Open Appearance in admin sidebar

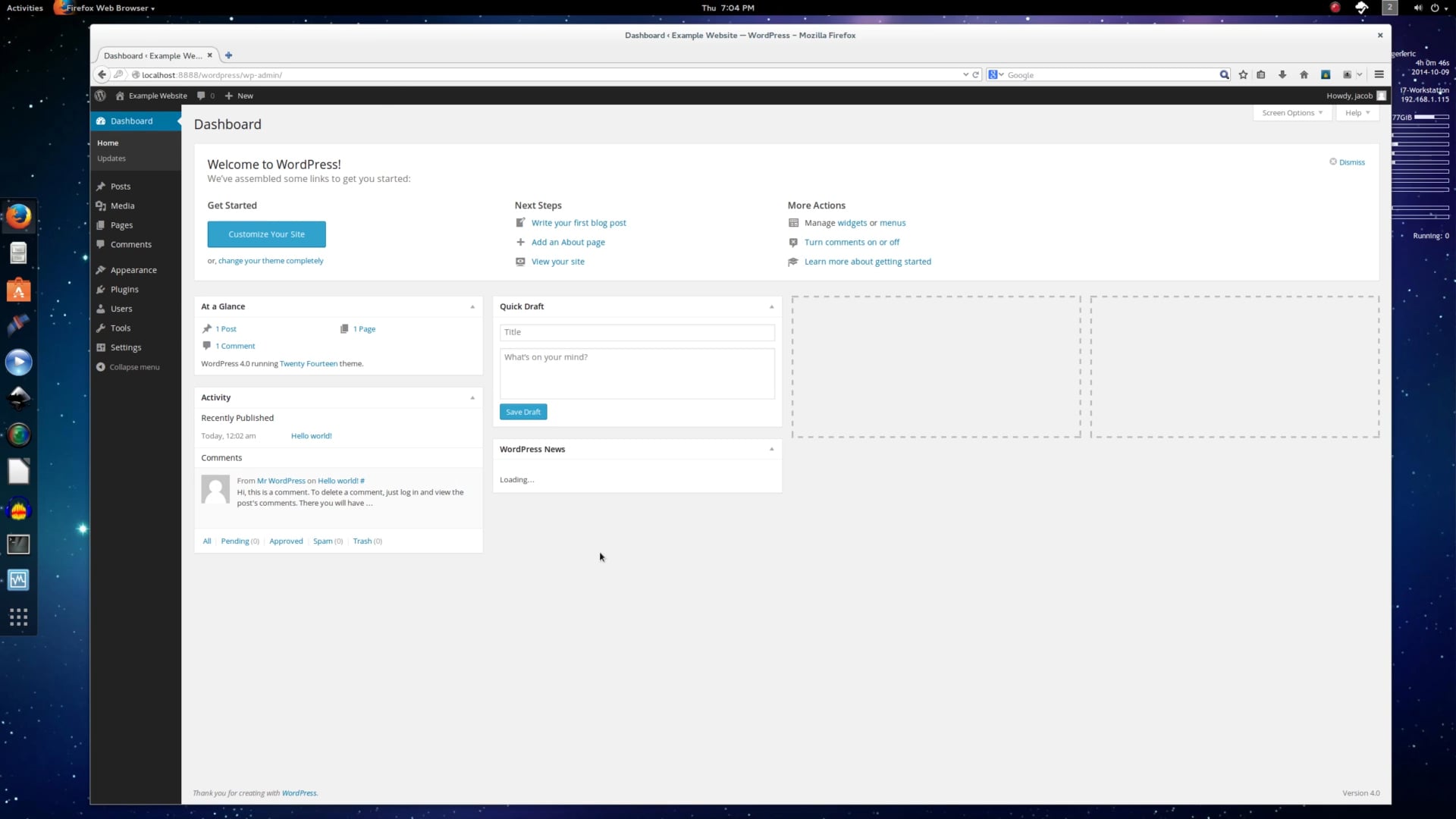(x=133, y=270)
